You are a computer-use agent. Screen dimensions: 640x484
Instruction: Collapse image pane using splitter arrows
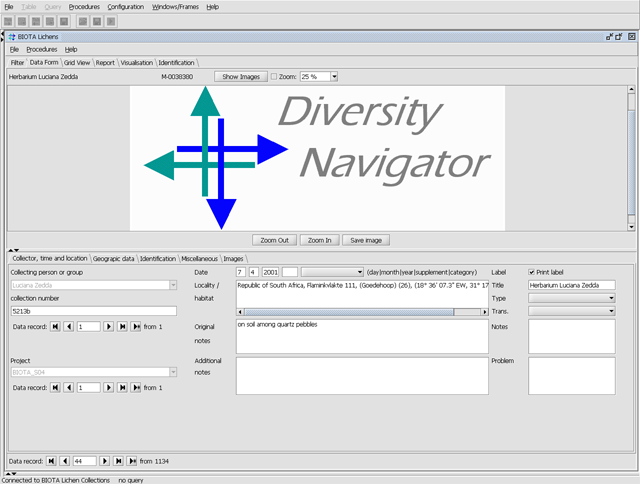(13, 250)
